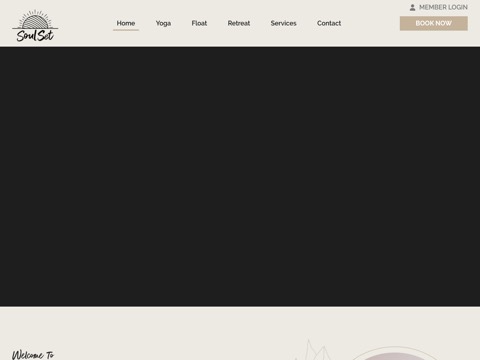Image resolution: width=480 pixels, height=360 pixels.
Task: Click the underline indicator beneath Home
Action: 126,30
